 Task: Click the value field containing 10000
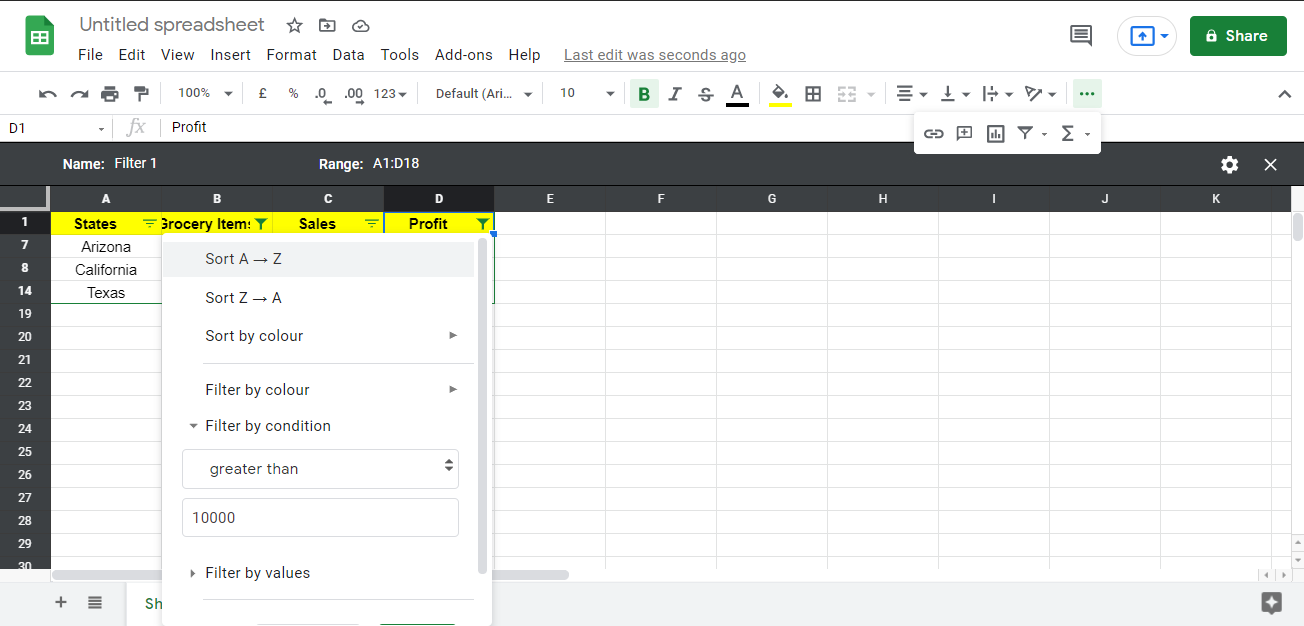(320, 518)
